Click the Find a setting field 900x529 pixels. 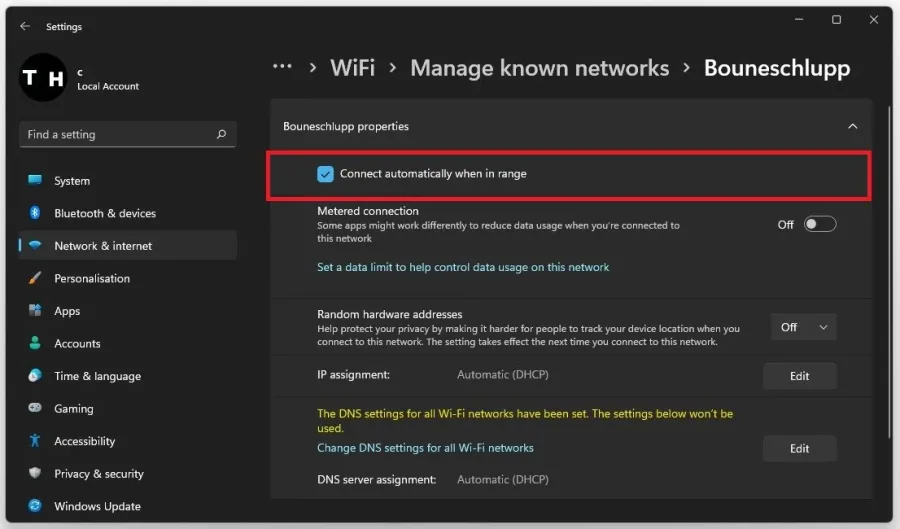(x=127, y=134)
